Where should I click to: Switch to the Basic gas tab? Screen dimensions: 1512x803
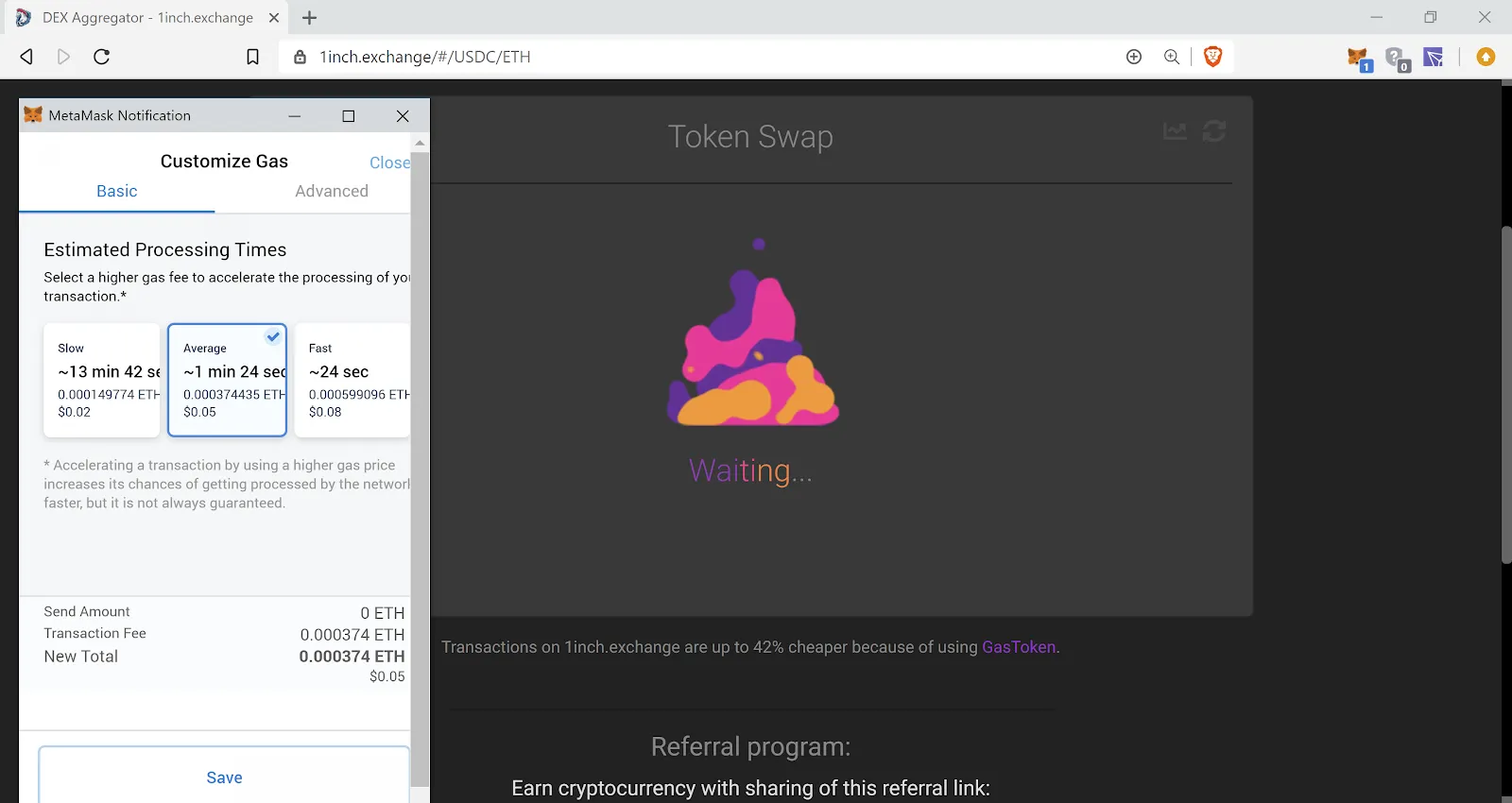[117, 191]
